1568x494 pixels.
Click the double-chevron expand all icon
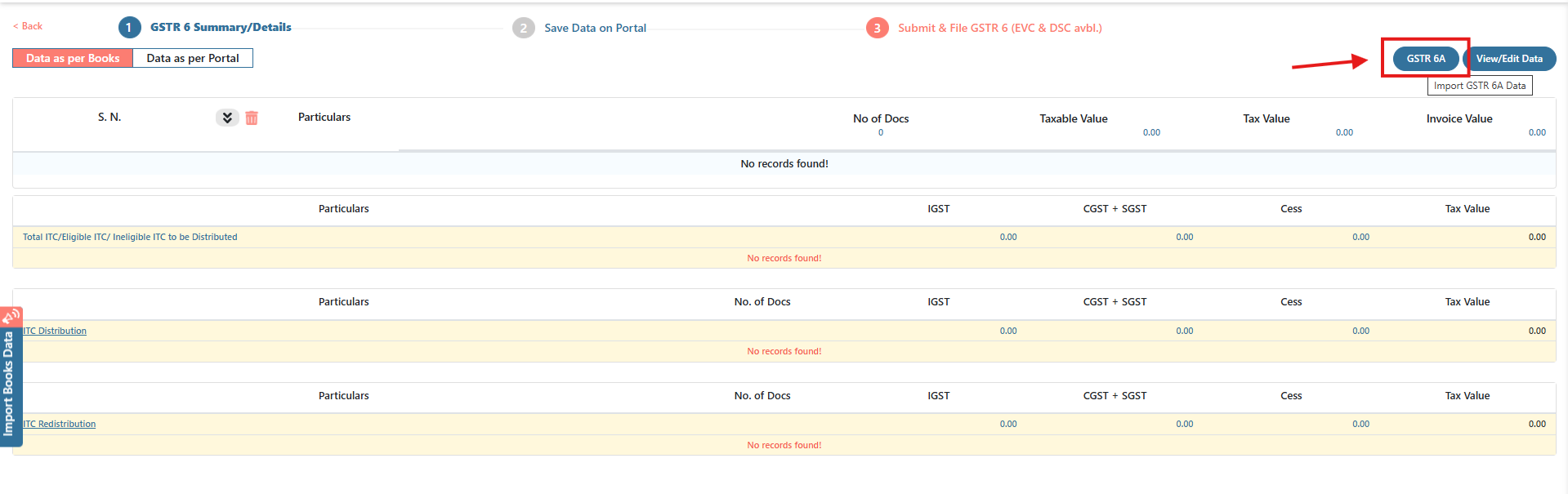coord(227,118)
